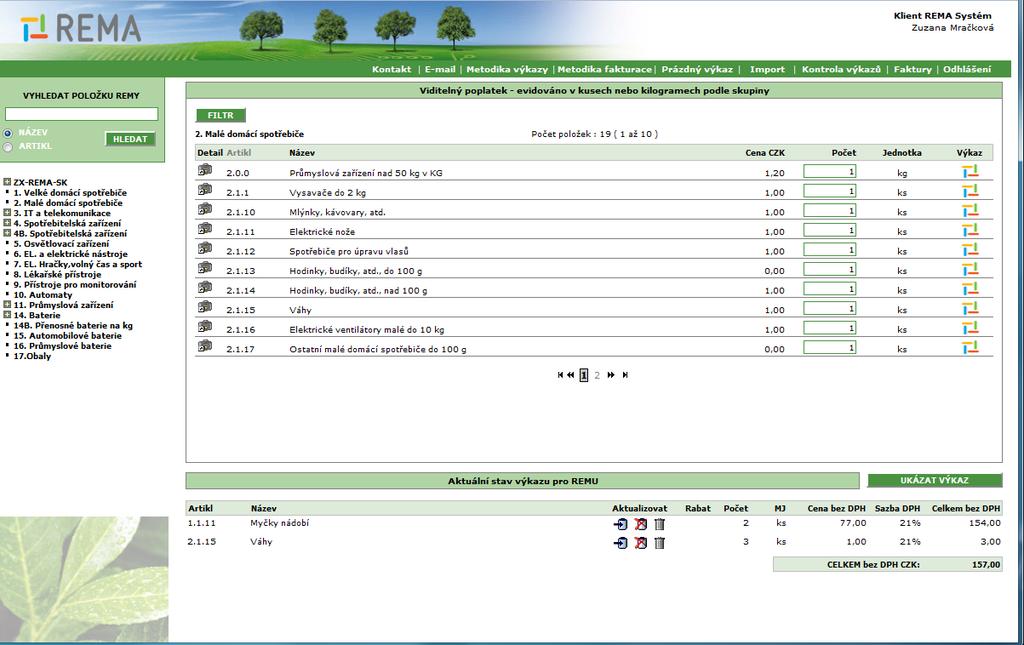Screen dimensions: 1024x645
Task: Open detail icon for Vysavače do 2 kg
Action: 205,190
